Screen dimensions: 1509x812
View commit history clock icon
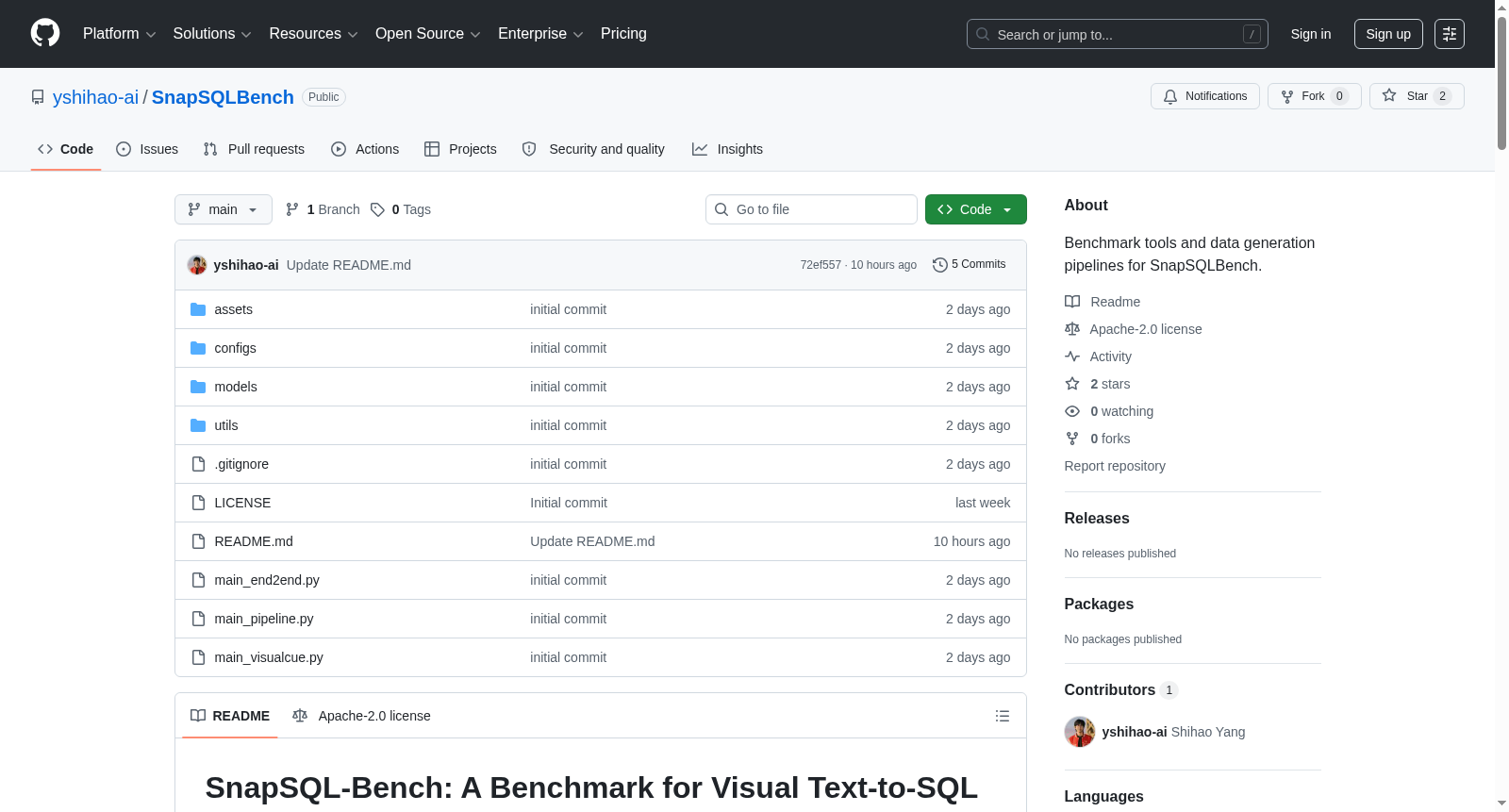pyautogui.click(x=939, y=265)
